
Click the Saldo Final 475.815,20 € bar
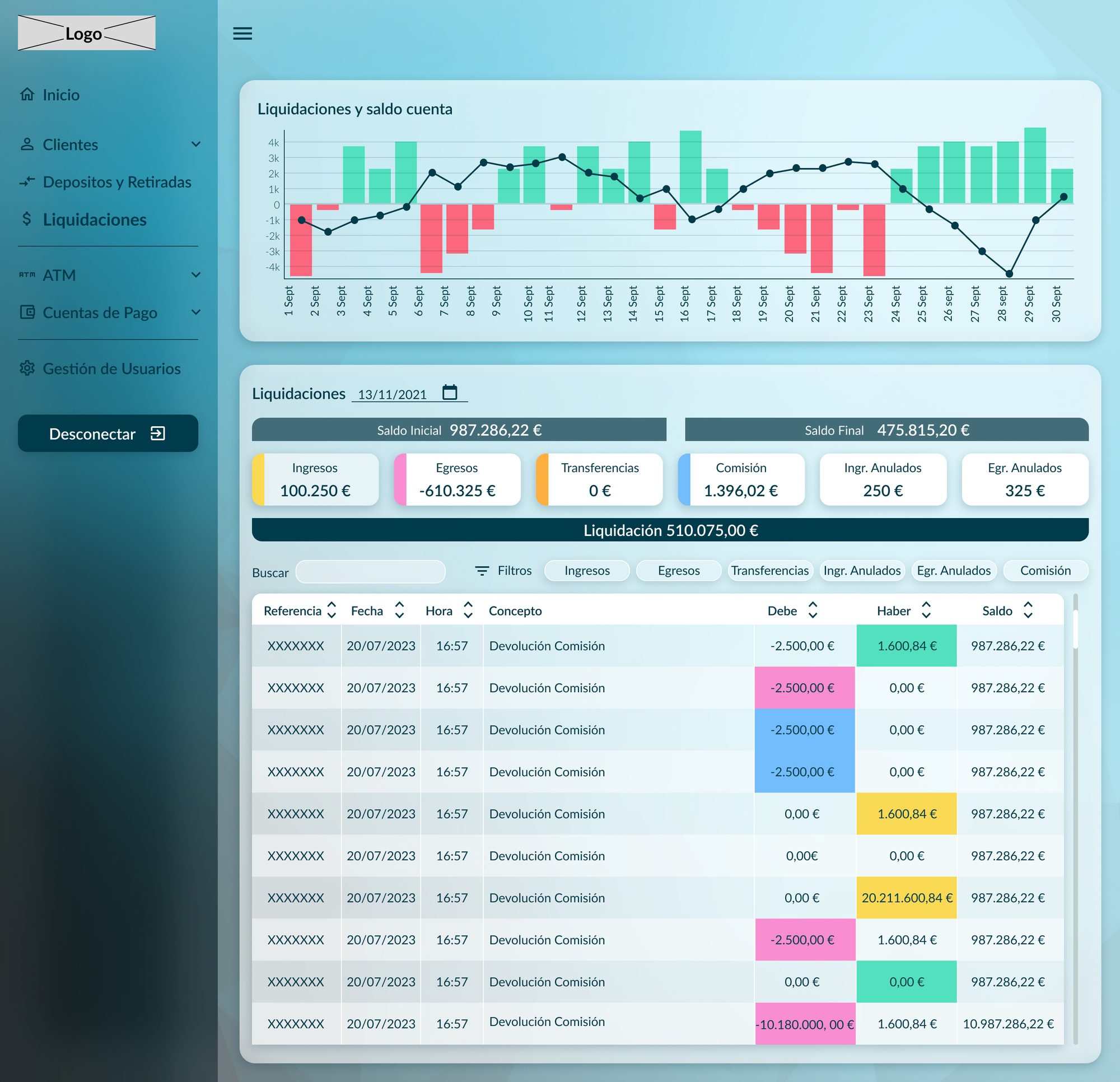[x=887, y=430]
